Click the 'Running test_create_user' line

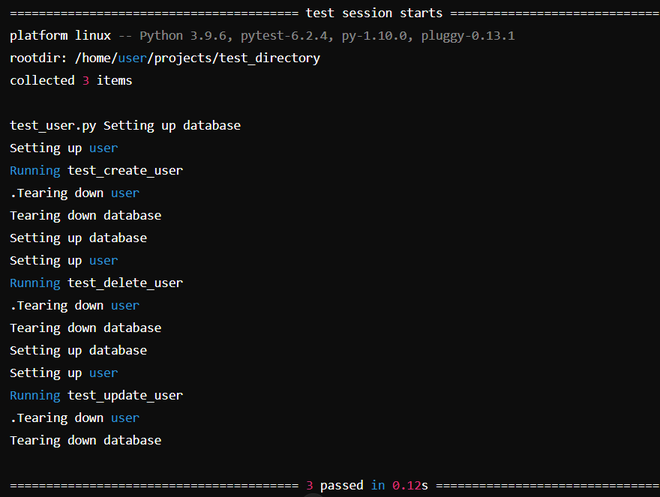click(96, 171)
